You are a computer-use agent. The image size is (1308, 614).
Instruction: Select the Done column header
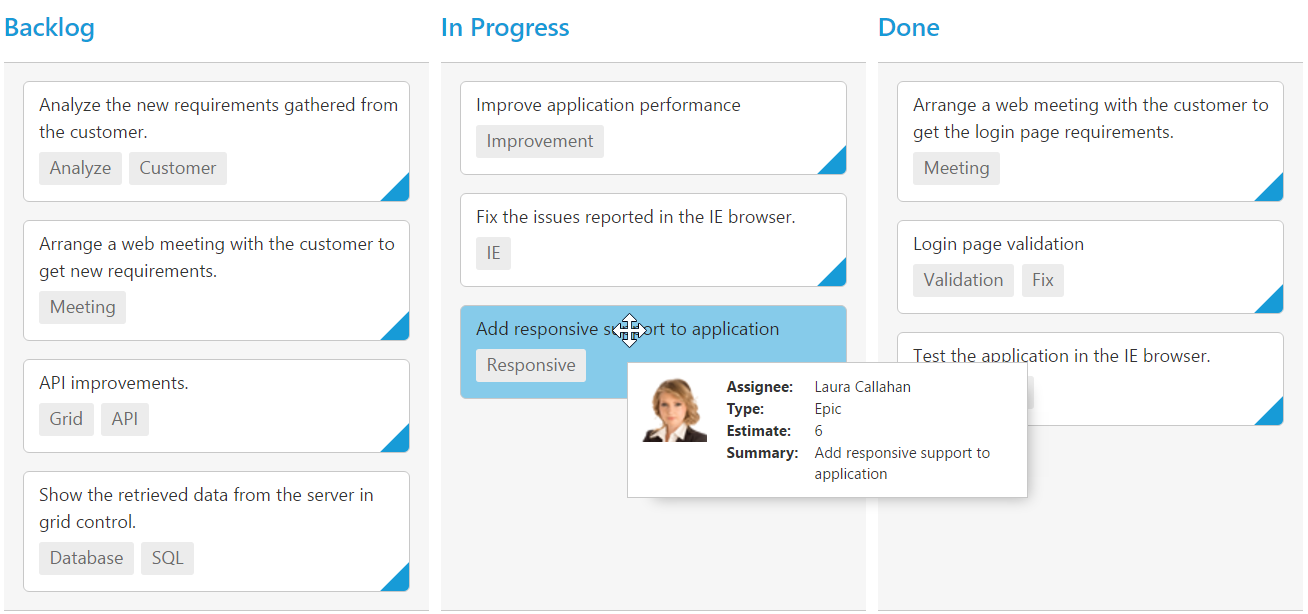[908, 28]
